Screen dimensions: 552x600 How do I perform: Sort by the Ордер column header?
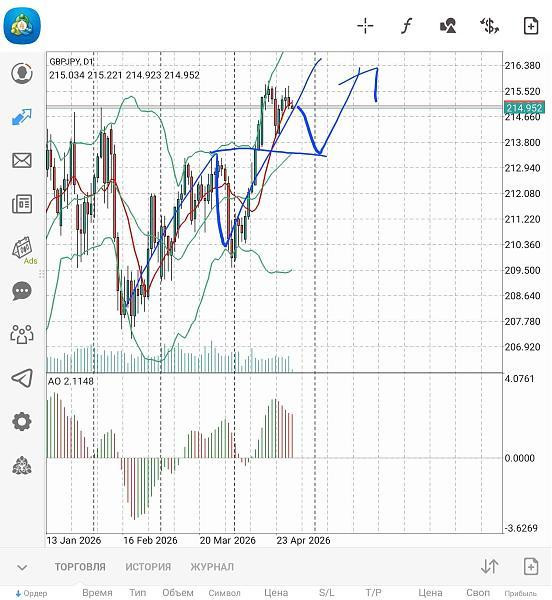[31, 593]
